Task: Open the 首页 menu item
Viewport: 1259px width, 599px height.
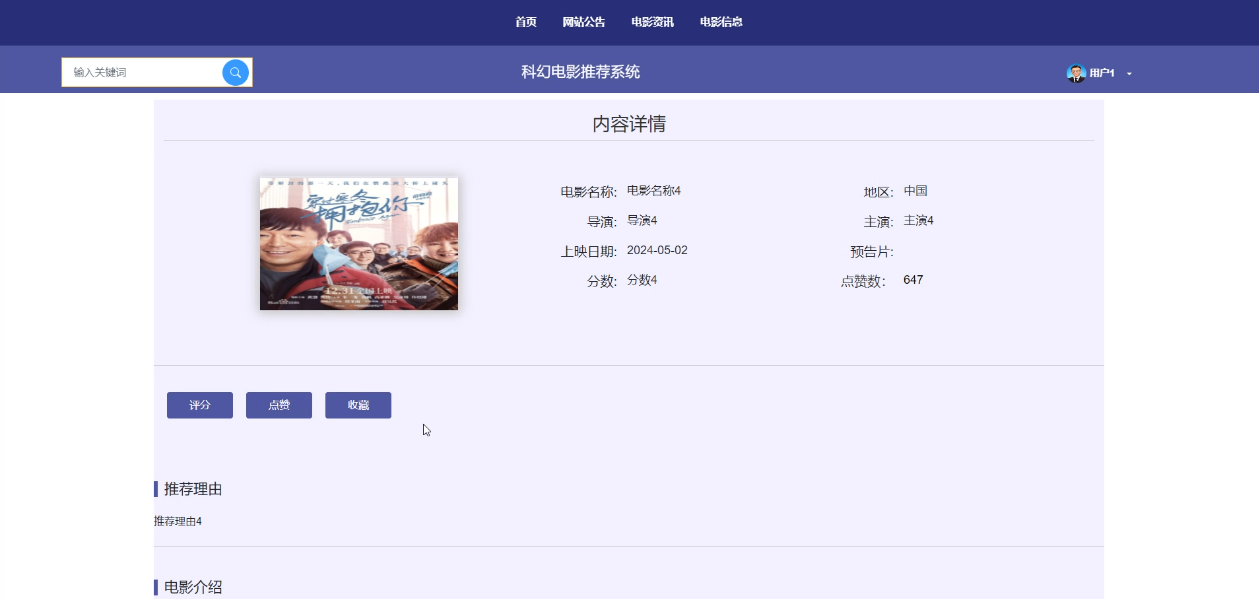Action: pyautogui.click(x=526, y=22)
